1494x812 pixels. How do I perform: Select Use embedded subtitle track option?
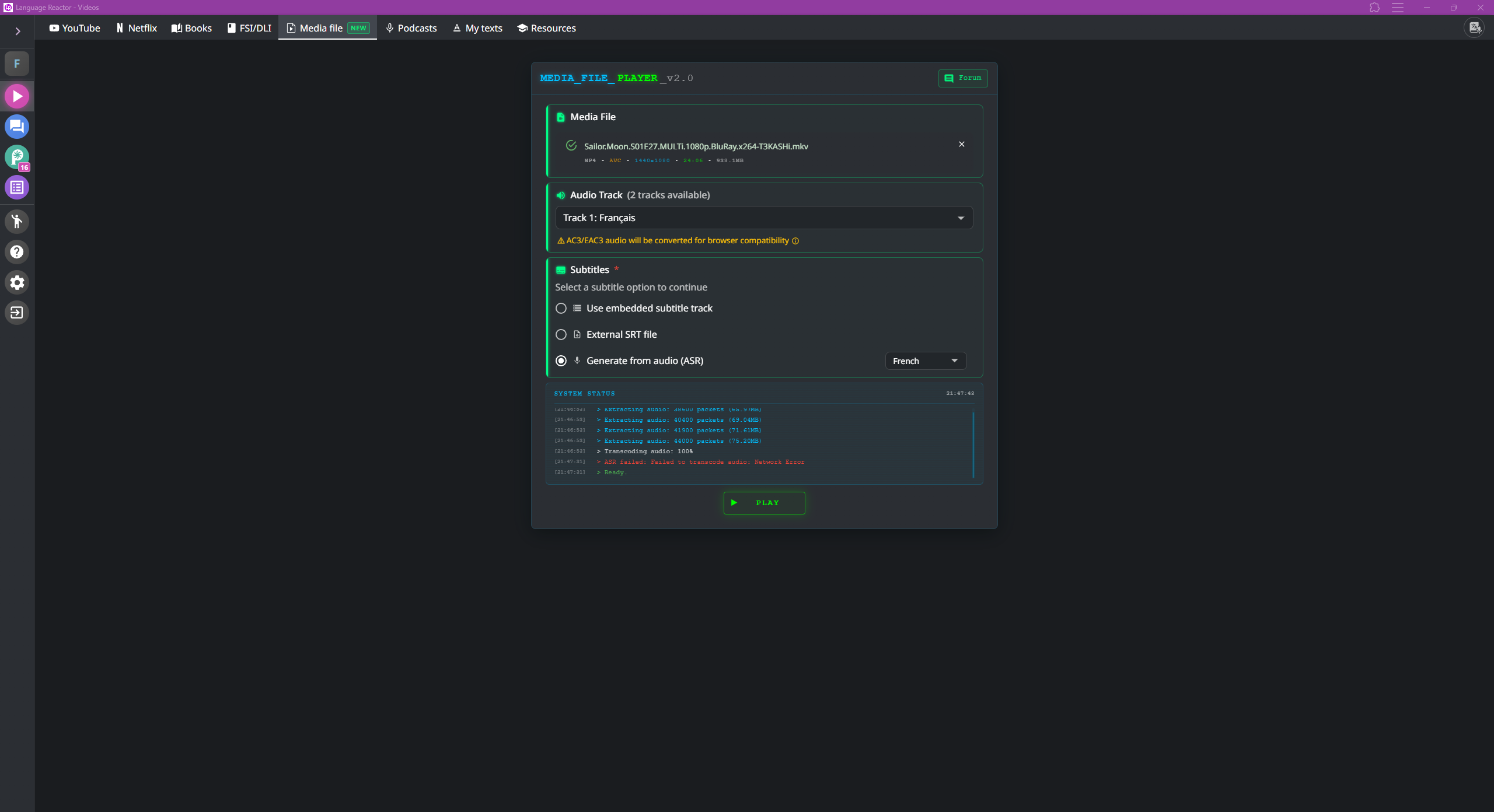point(561,308)
